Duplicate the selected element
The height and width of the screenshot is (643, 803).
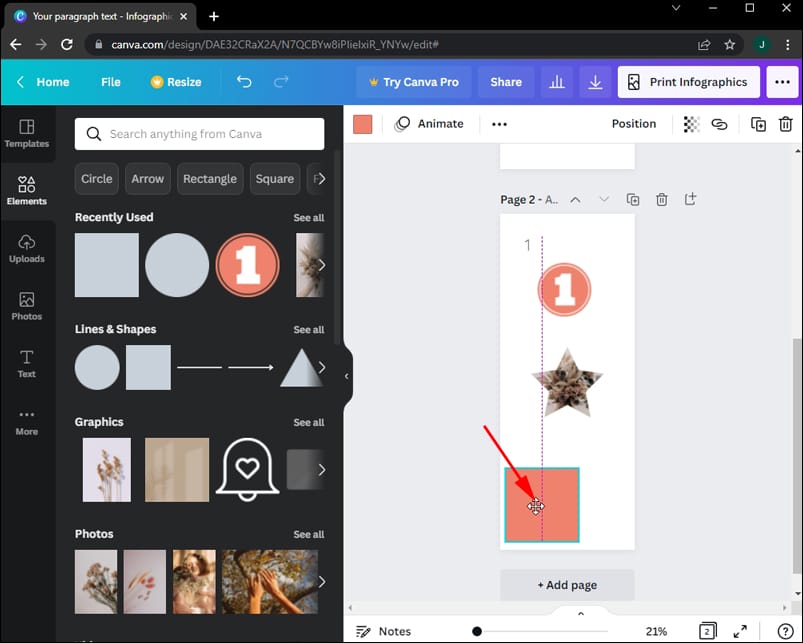click(x=758, y=124)
